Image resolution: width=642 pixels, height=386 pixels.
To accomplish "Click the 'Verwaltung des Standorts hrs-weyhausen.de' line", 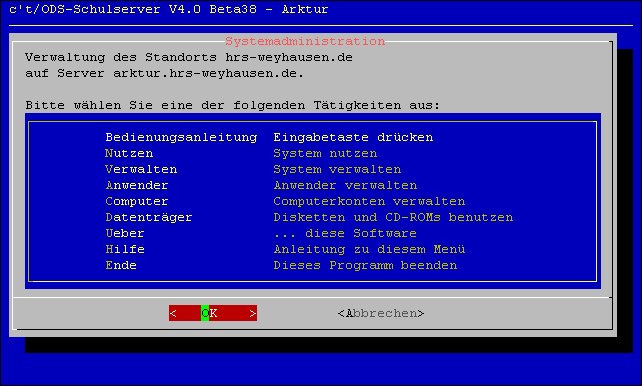I will (189, 57).
